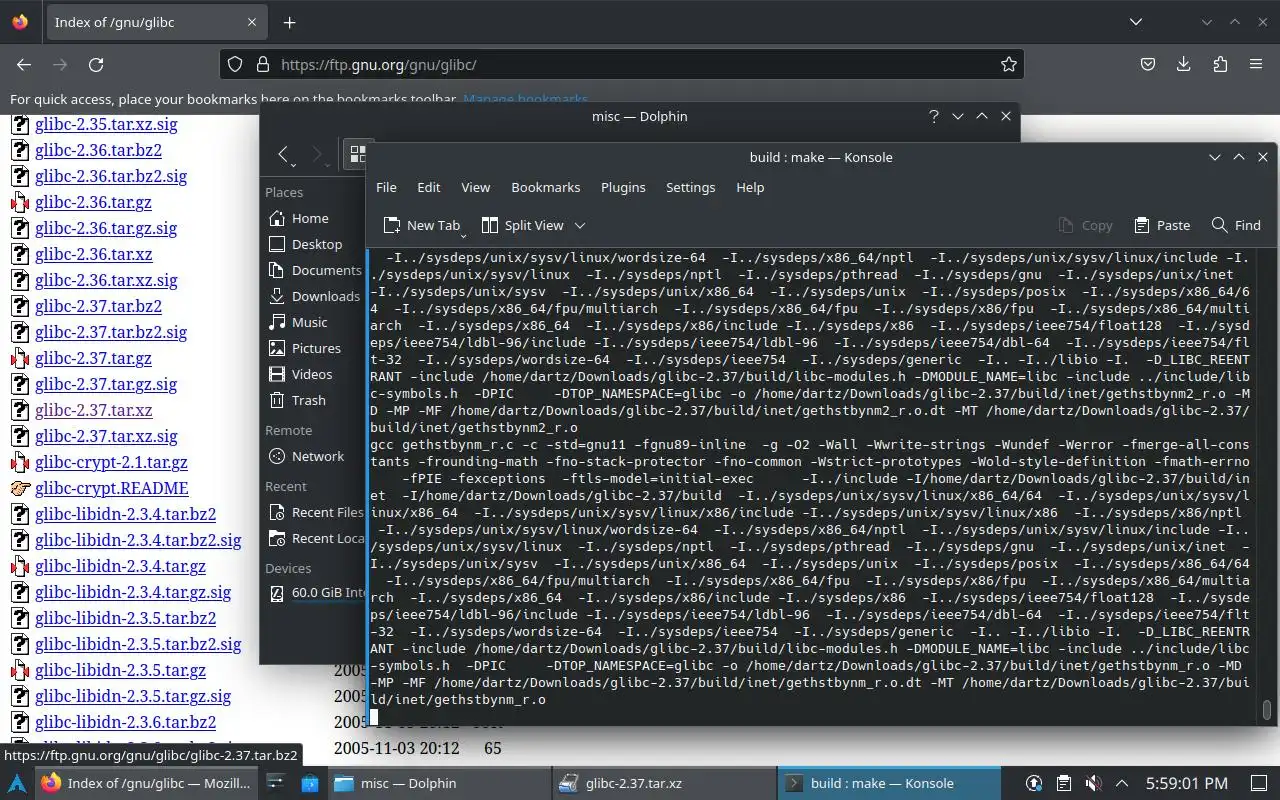Close the Index of /gnu/glibc tab

point(252,22)
